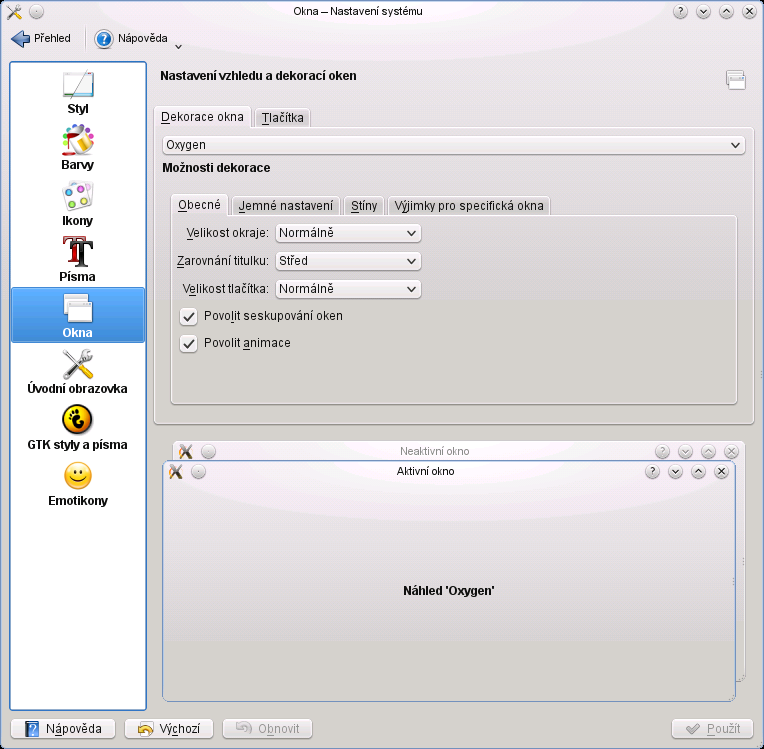The width and height of the screenshot is (764, 749).
Task: Click help button in Aktivní okno preview
Action: click(652, 472)
